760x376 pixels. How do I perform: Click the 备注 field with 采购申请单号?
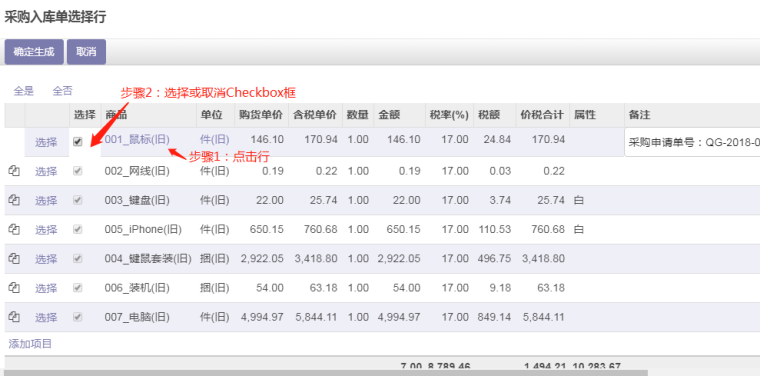[692, 142]
